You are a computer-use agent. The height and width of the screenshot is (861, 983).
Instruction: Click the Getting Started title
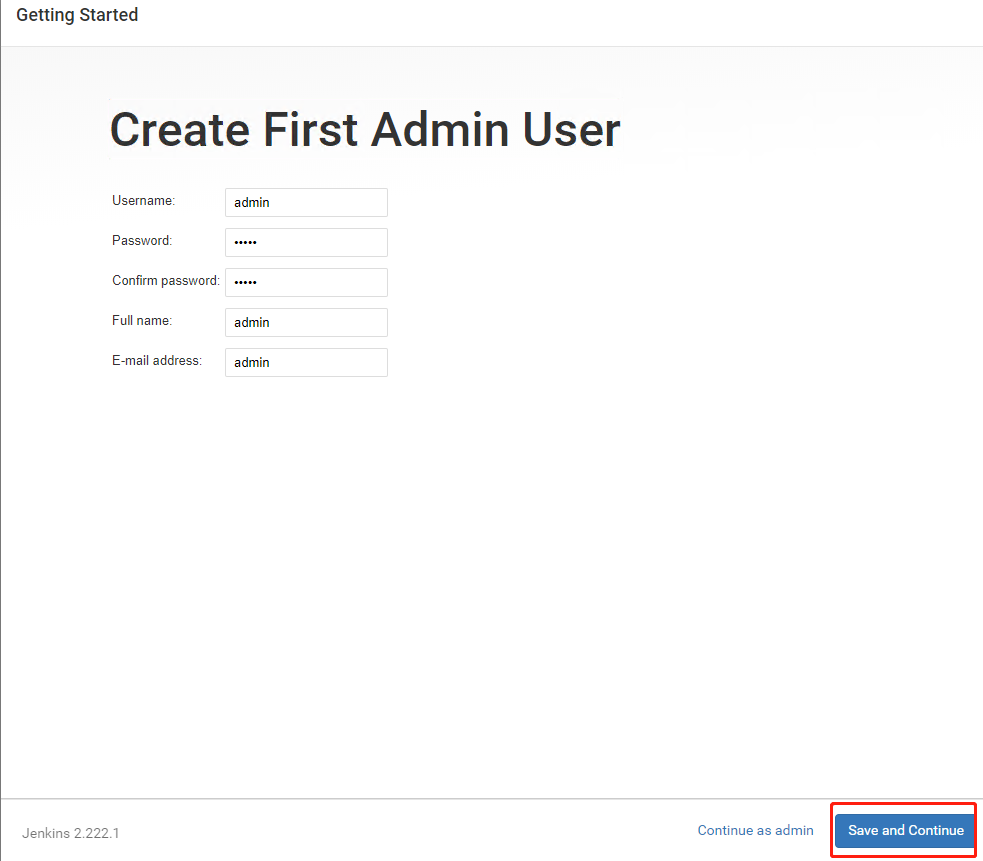point(77,14)
